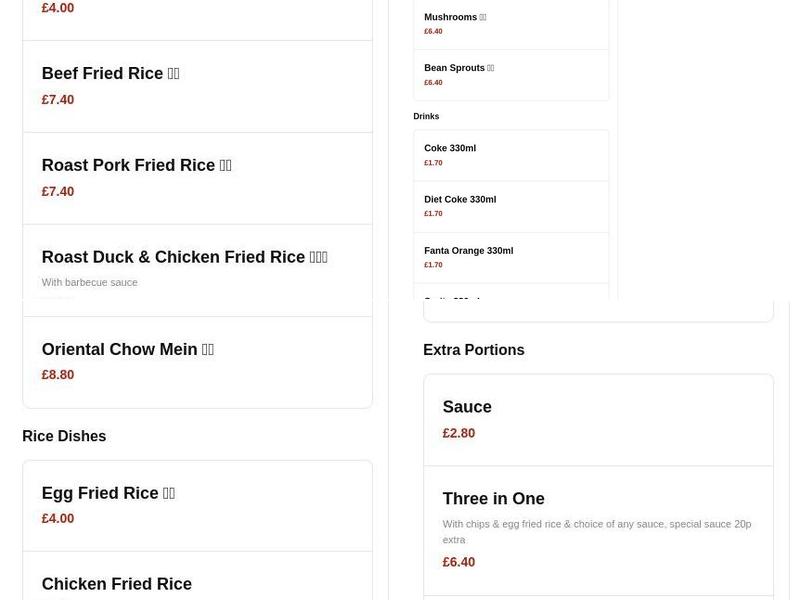Click the £7.40 price under Beef Fried Rice
The image size is (800, 600).
pos(58,99)
